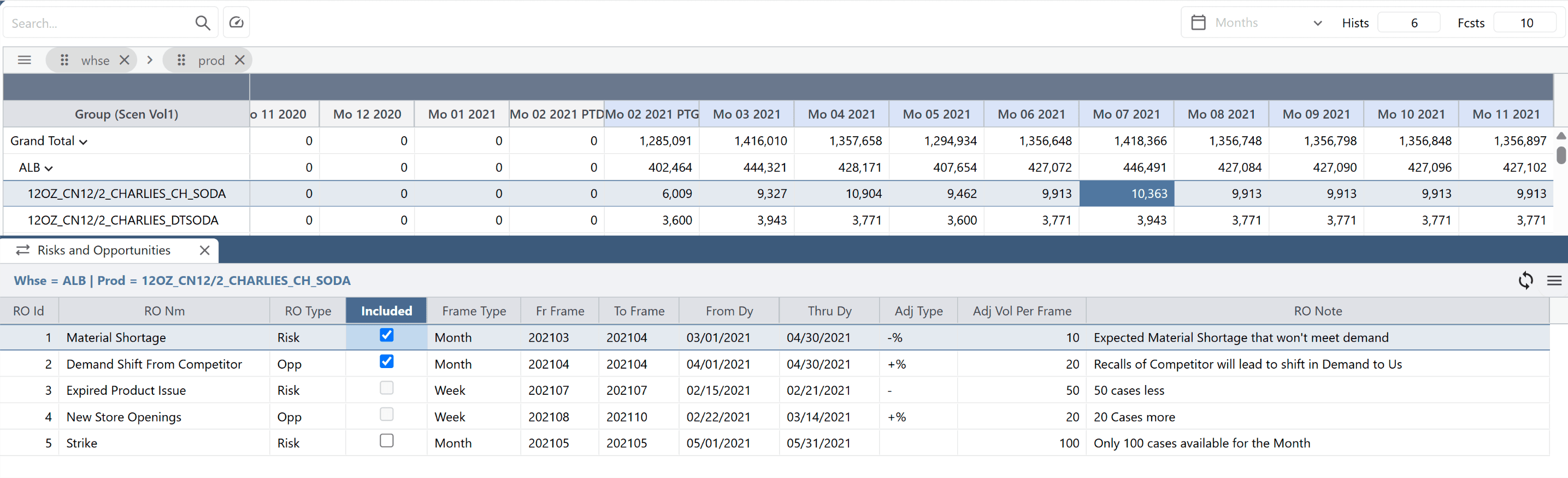Image resolution: width=1568 pixels, height=478 pixels.
Task: Grab the drag handle on whse chip
Action: 64,60
